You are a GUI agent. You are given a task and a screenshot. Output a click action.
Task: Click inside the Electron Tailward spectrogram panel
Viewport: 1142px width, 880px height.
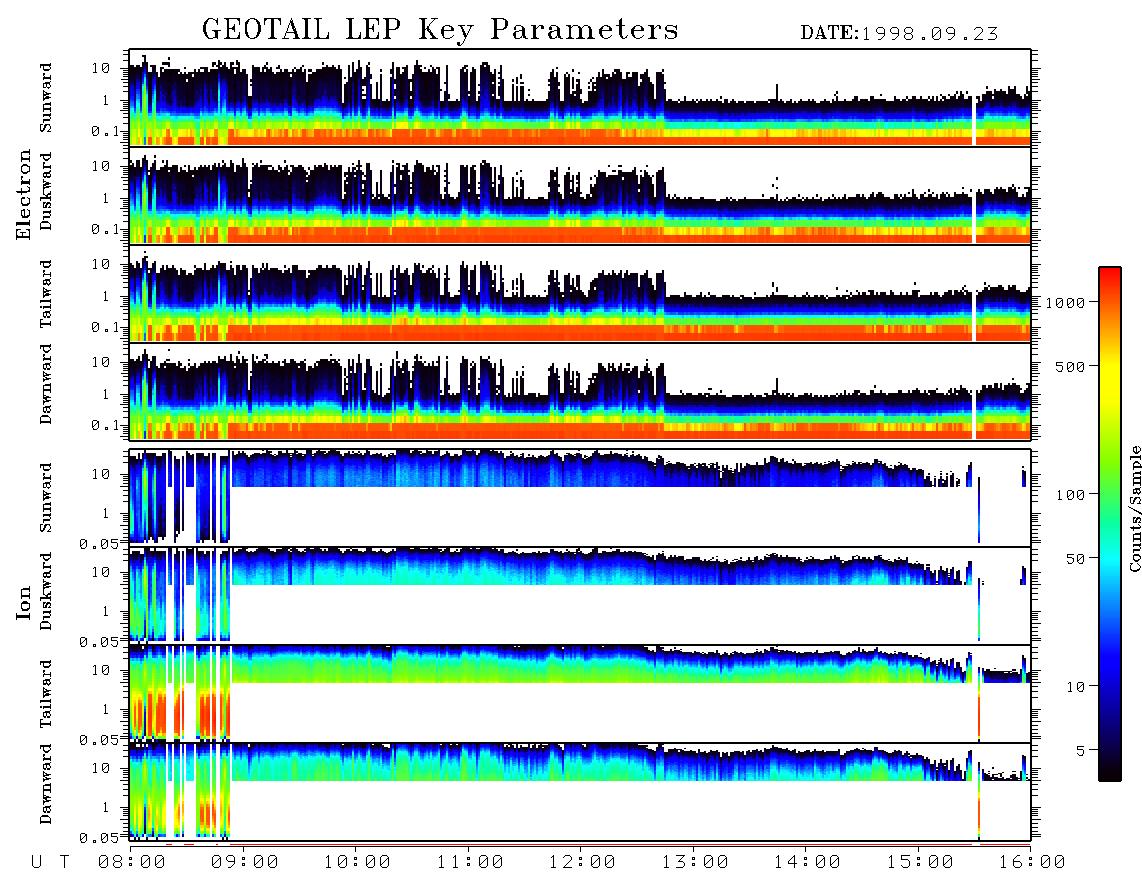click(580, 294)
